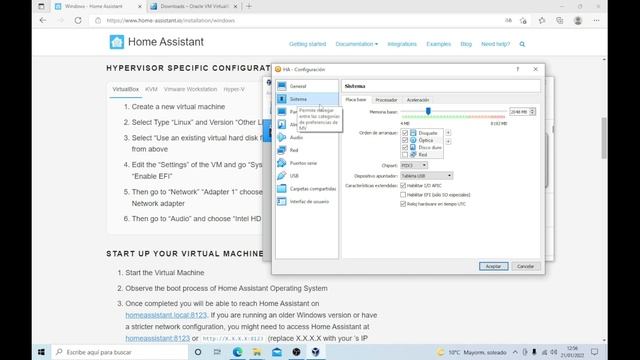Image resolution: width=640 pixels, height=360 pixels.
Task: Click the help question mark in HA dialog
Action: pos(518,69)
